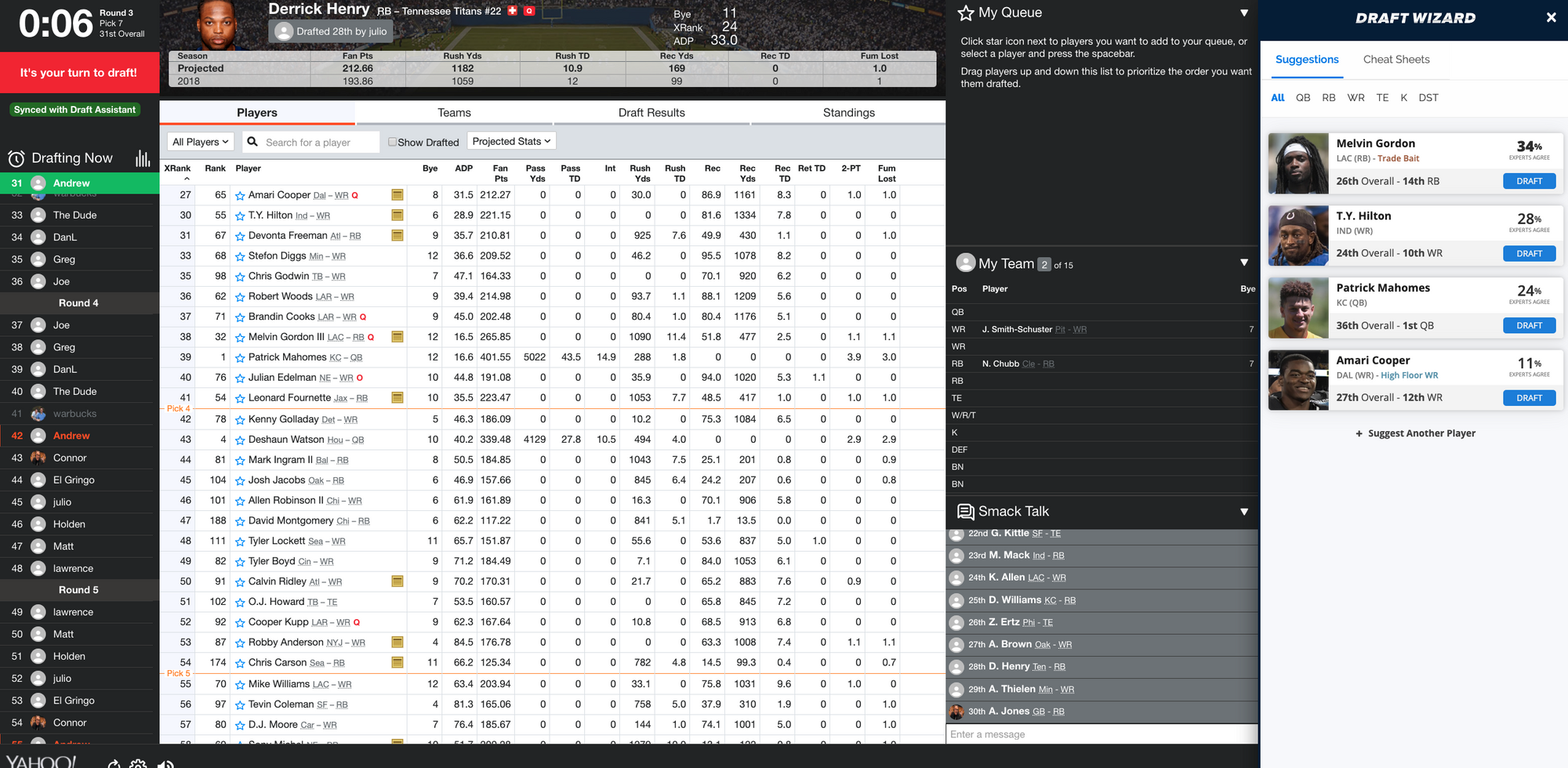Collapse the My Queue panel arrow

pyautogui.click(x=1244, y=13)
